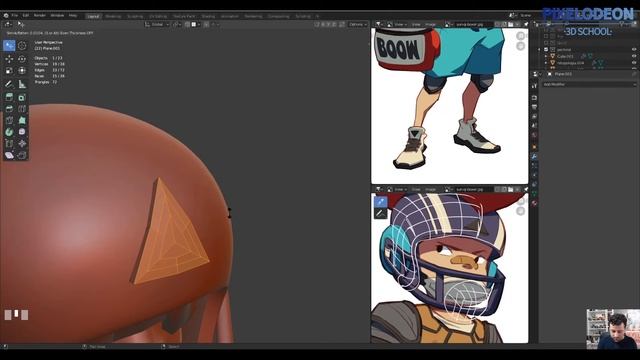Select the Knife tool
640x360 pixels.
pos(9,120)
